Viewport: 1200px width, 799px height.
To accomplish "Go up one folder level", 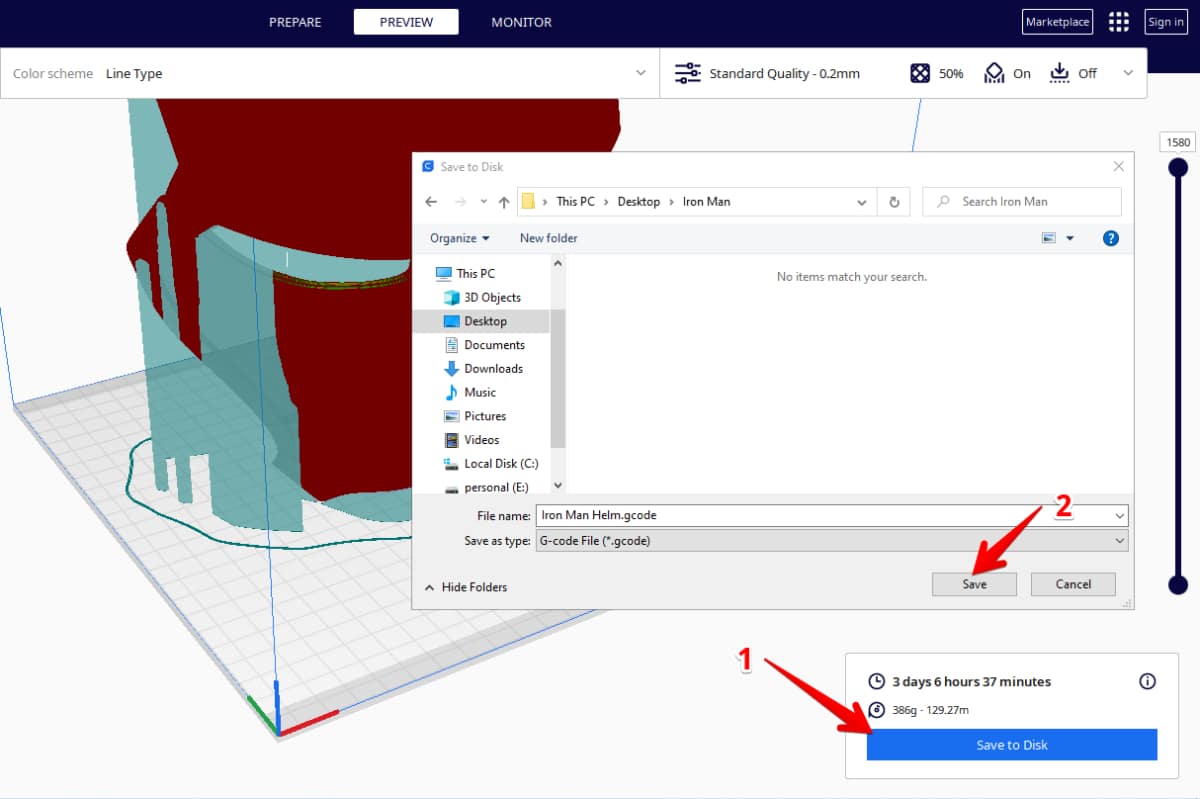I will pos(504,202).
